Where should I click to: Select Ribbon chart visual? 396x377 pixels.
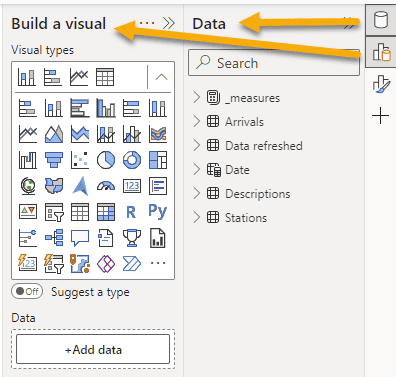pyautogui.click(x=158, y=134)
